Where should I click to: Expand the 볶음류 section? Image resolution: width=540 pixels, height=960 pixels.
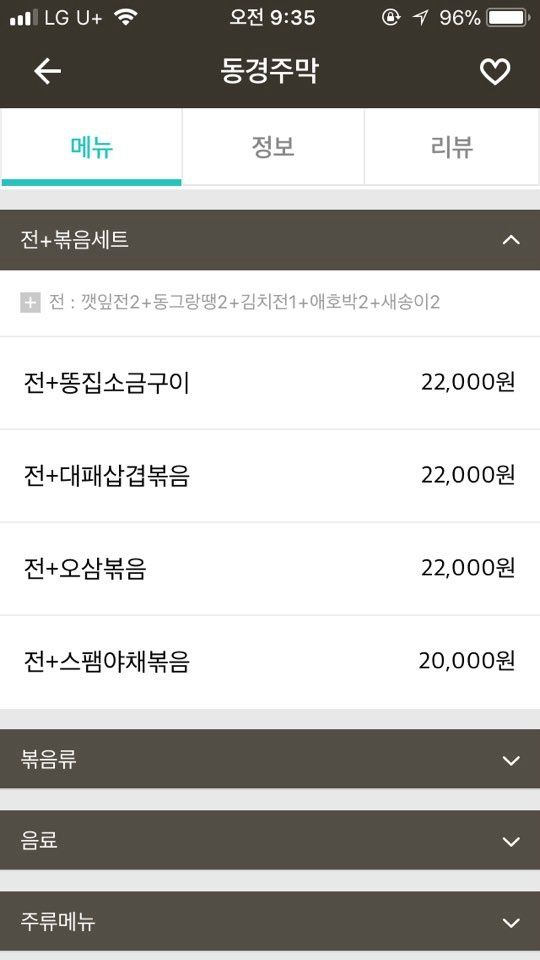tap(270, 760)
